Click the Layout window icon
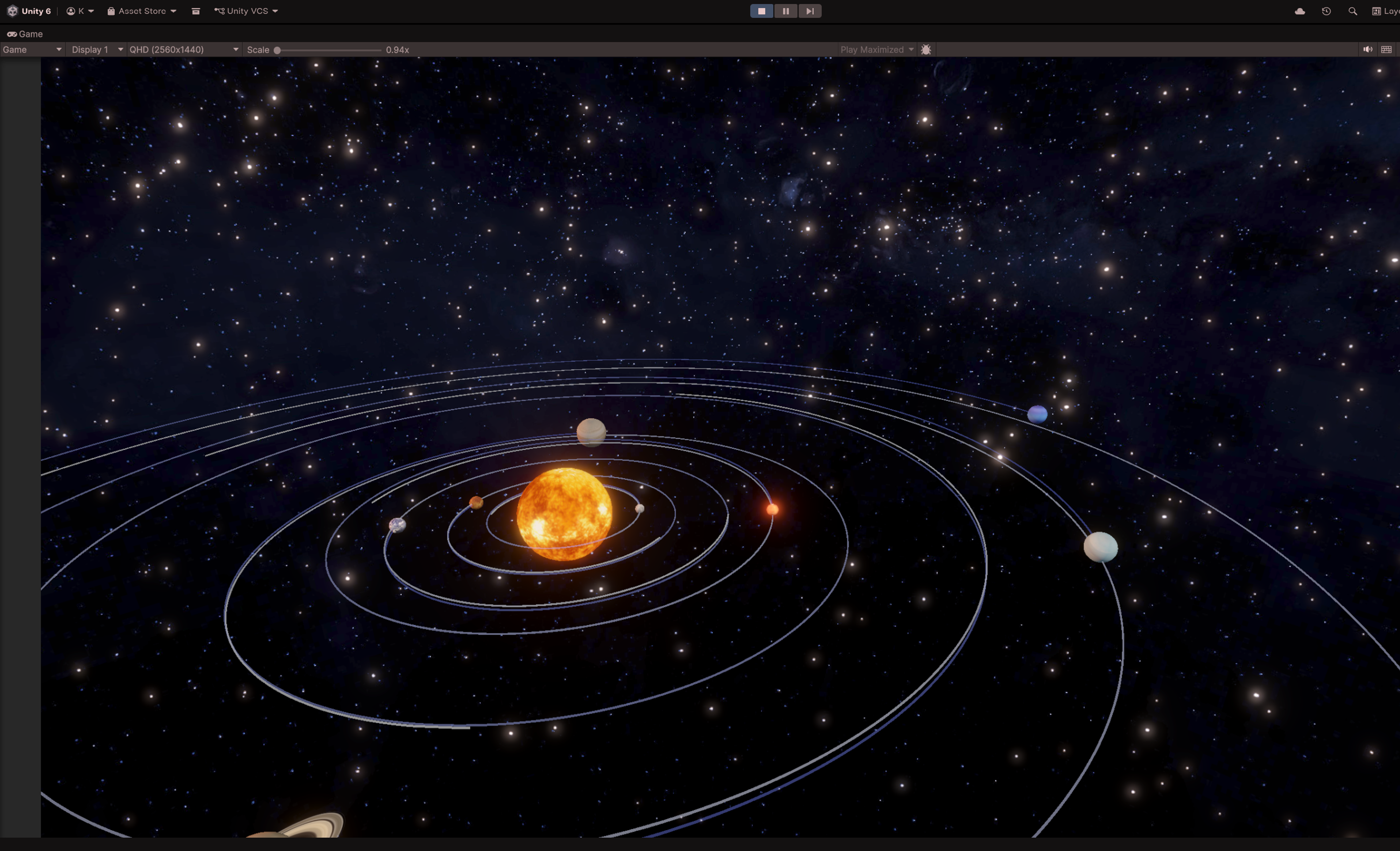Viewport: 1400px width, 851px height. click(1376, 11)
